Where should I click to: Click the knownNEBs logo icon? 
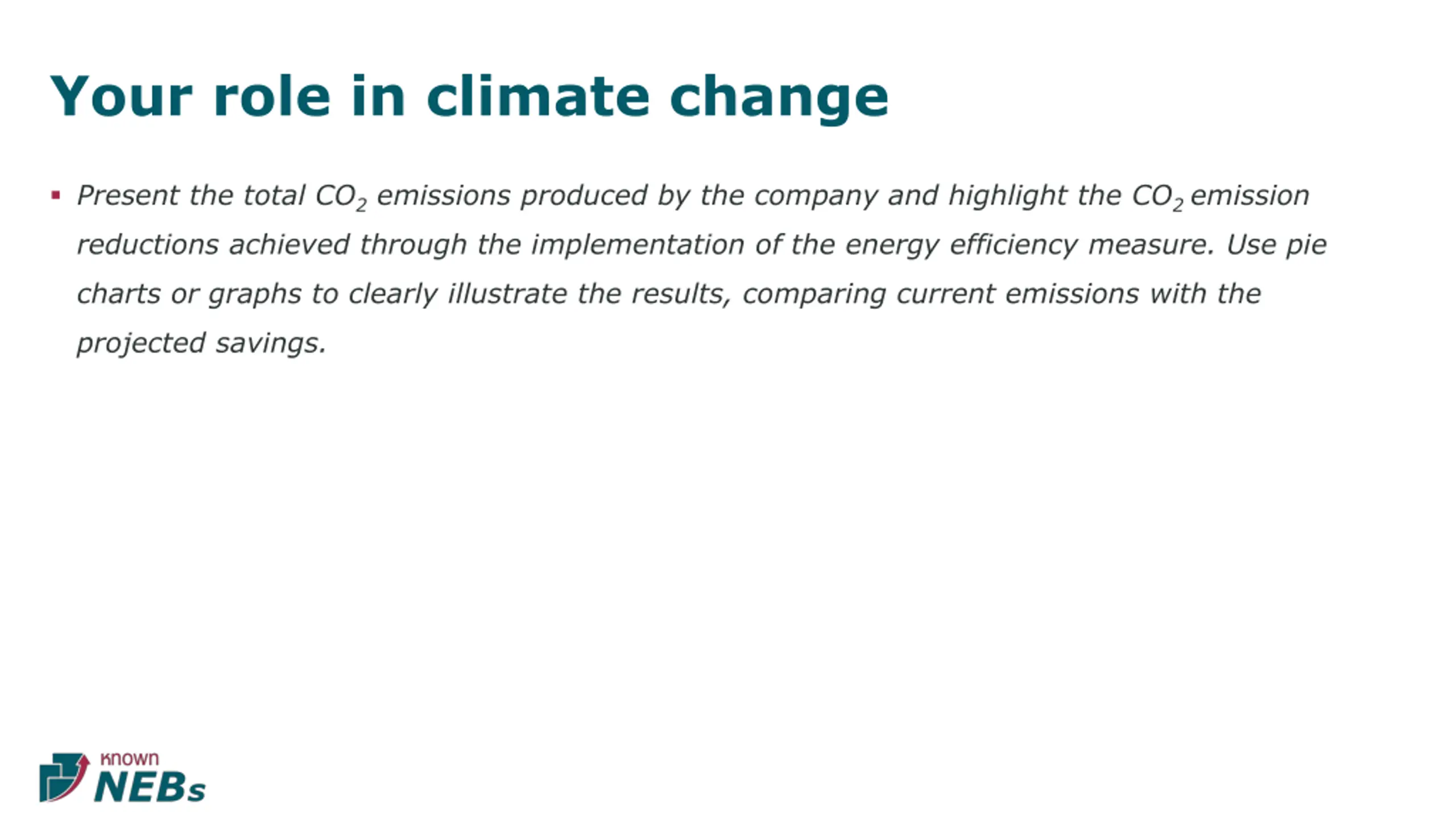click(65, 777)
